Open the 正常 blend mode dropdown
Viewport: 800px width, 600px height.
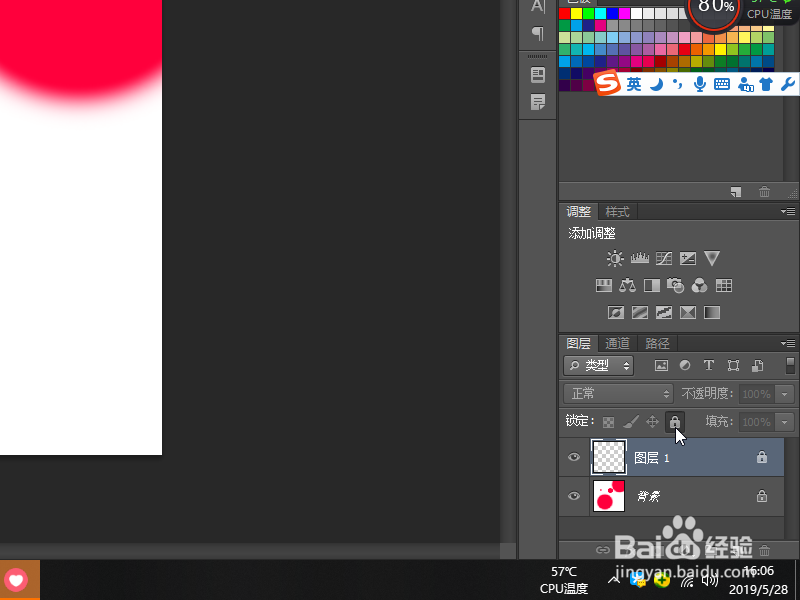[618, 393]
